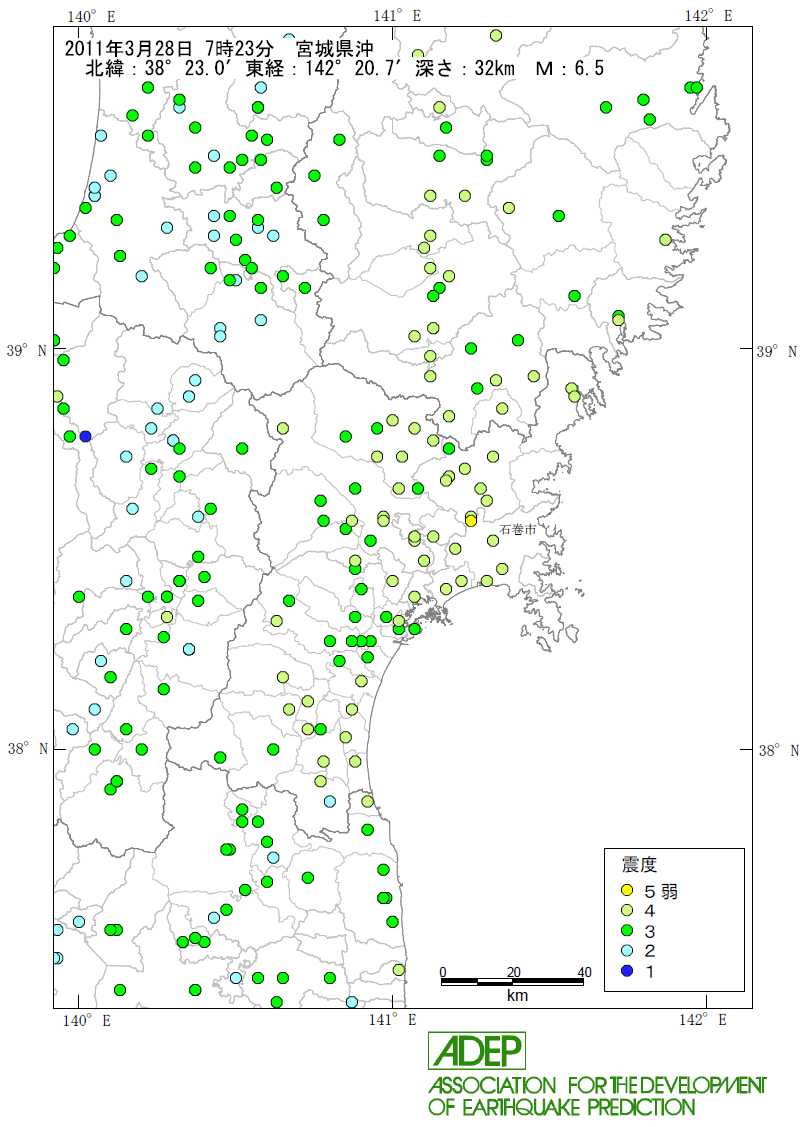Click the 石巻市 city label
The height and width of the screenshot is (1127, 805).
[x=518, y=530]
